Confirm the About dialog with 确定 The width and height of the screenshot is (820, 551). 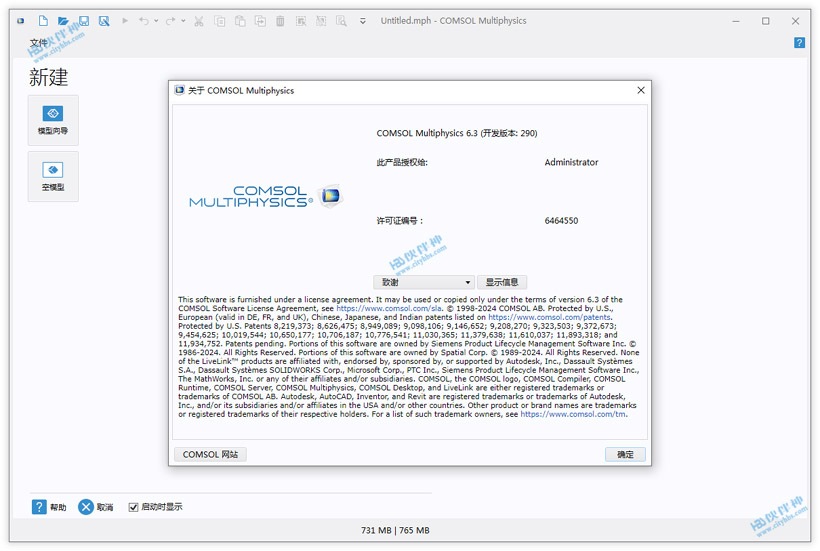625,454
